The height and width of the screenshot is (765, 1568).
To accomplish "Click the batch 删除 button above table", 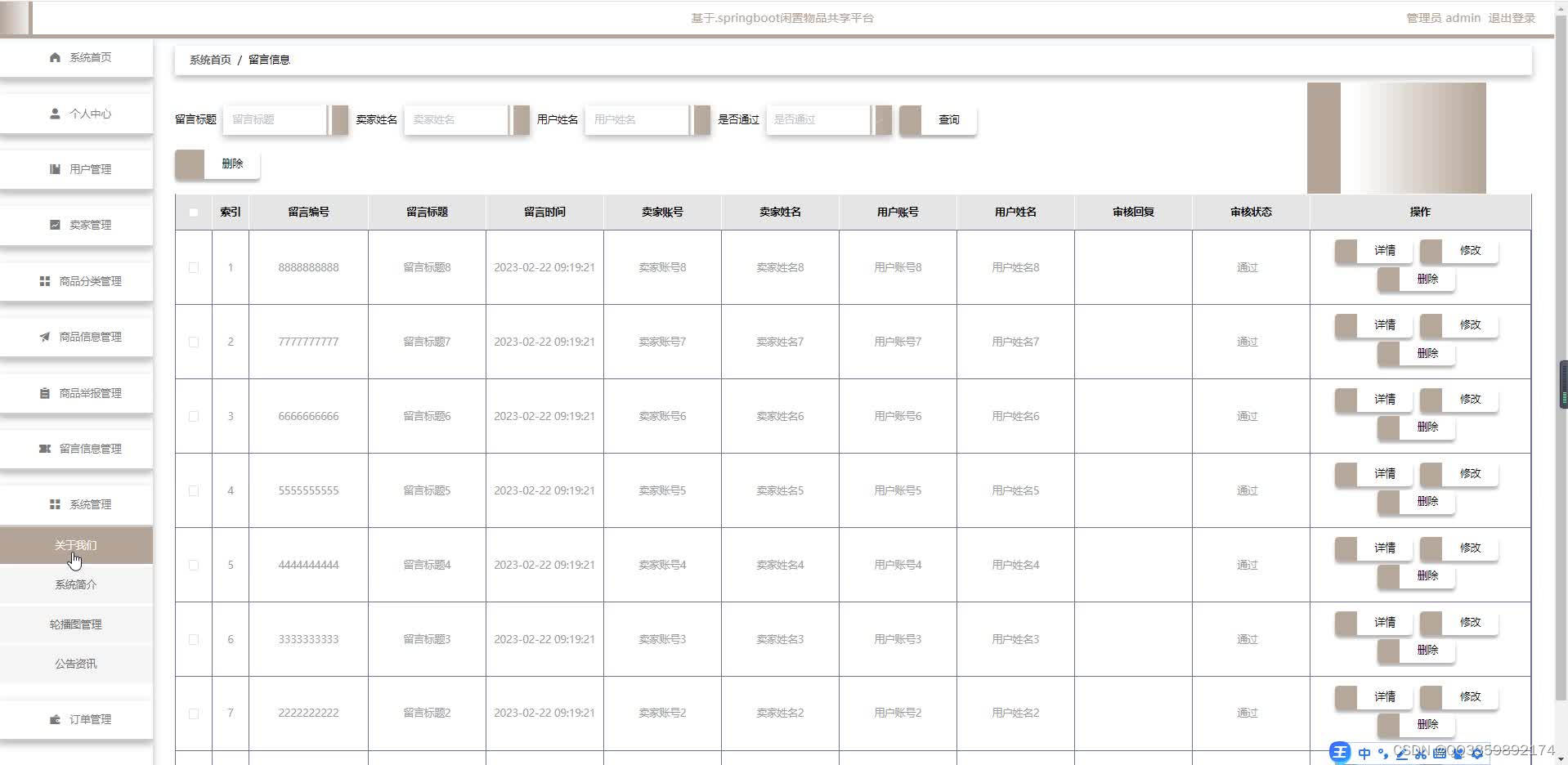I will tap(217, 163).
